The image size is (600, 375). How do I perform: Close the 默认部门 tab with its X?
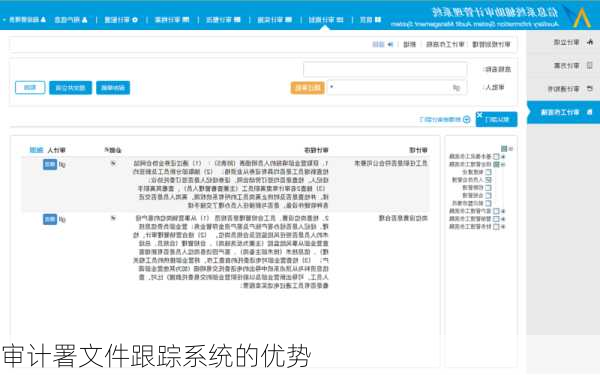coord(479,115)
